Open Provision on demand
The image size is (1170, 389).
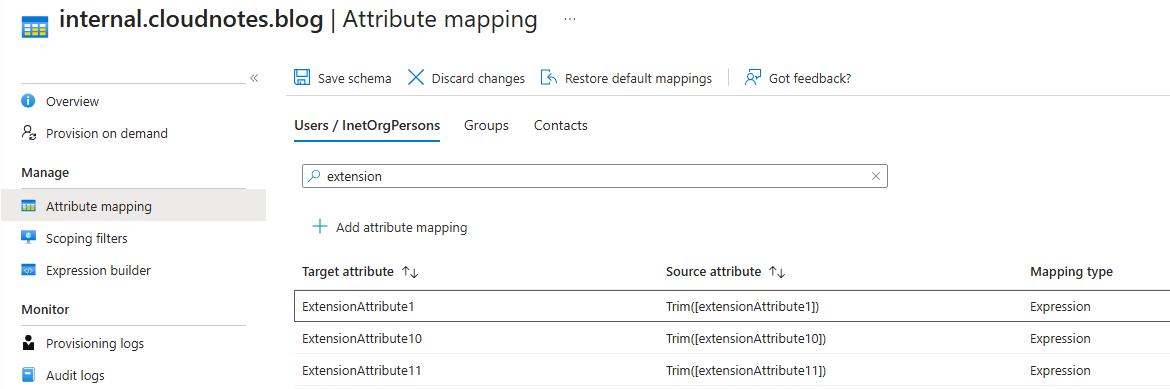tap(107, 134)
